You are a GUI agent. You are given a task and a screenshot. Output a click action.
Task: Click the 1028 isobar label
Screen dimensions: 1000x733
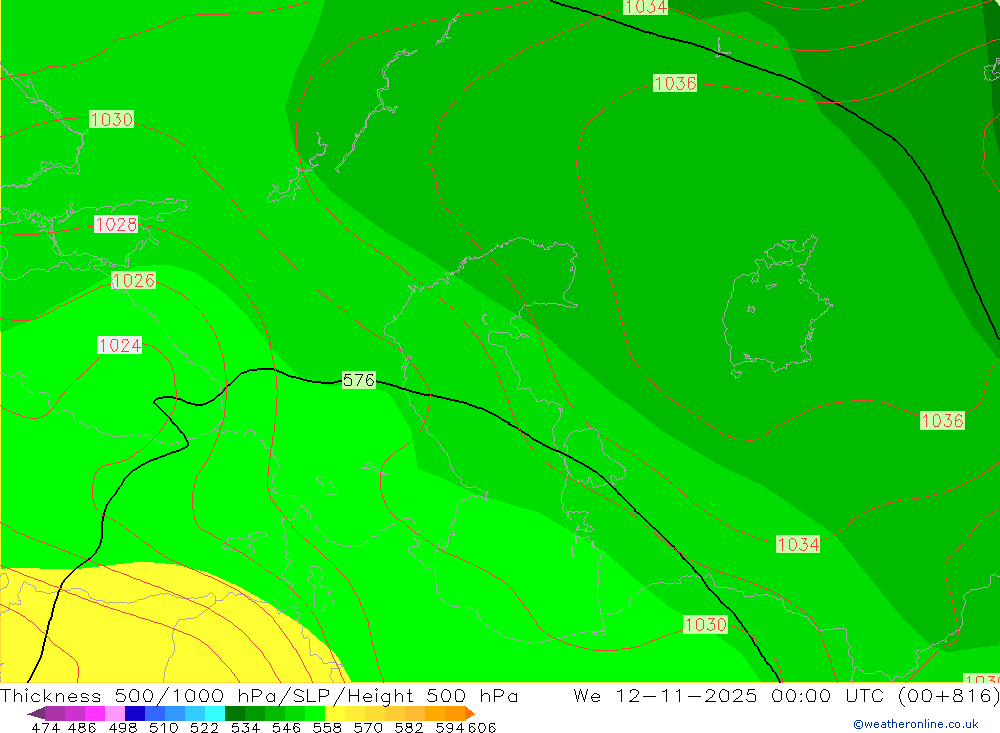click(x=116, y=224)
